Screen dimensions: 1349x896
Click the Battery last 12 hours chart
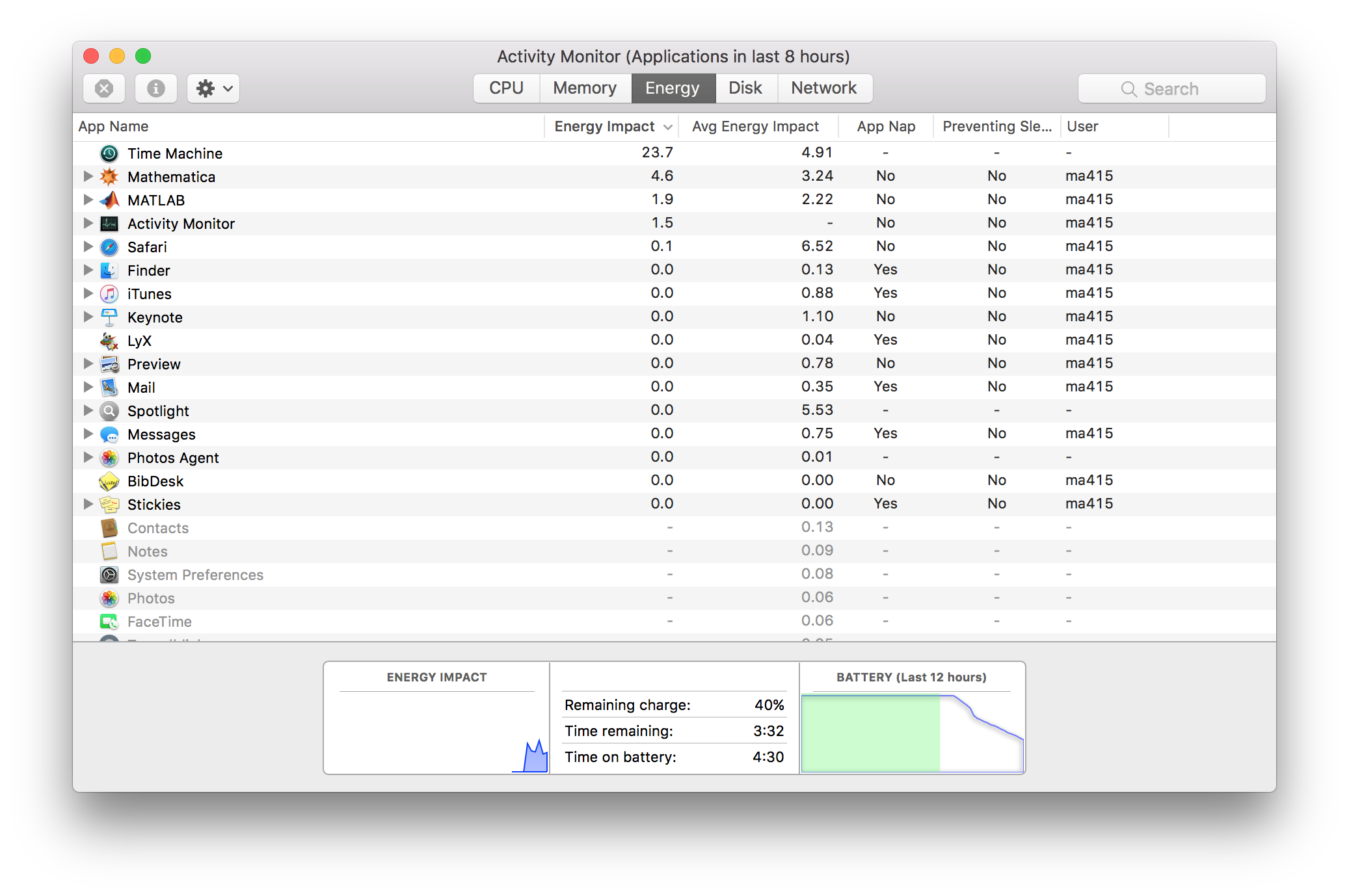(x=912, y=733)
